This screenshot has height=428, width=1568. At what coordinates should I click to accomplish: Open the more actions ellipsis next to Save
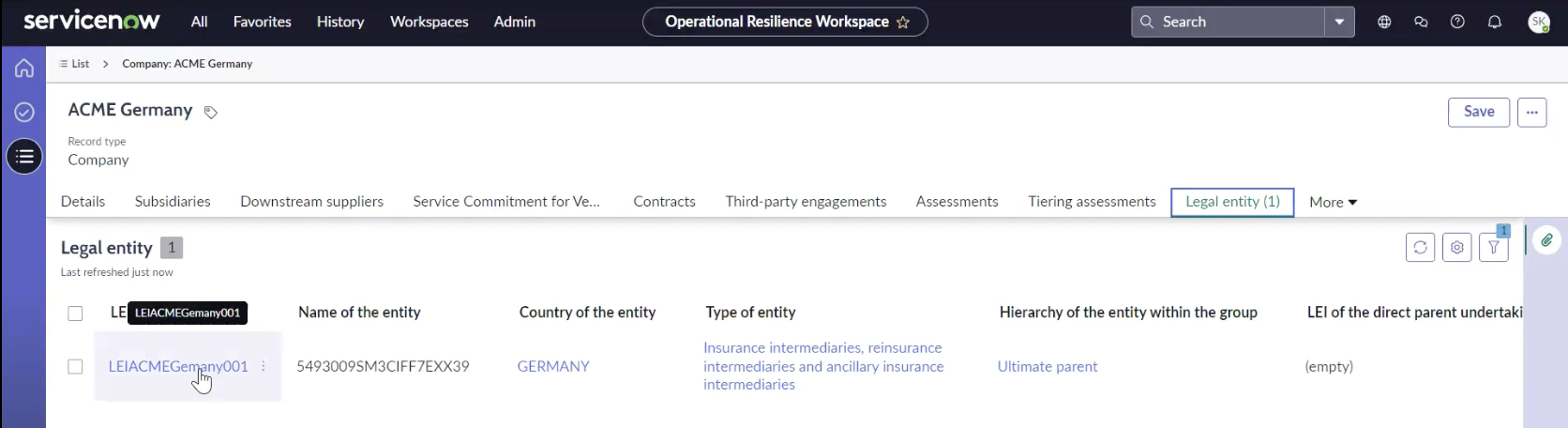pos(1531,112)
